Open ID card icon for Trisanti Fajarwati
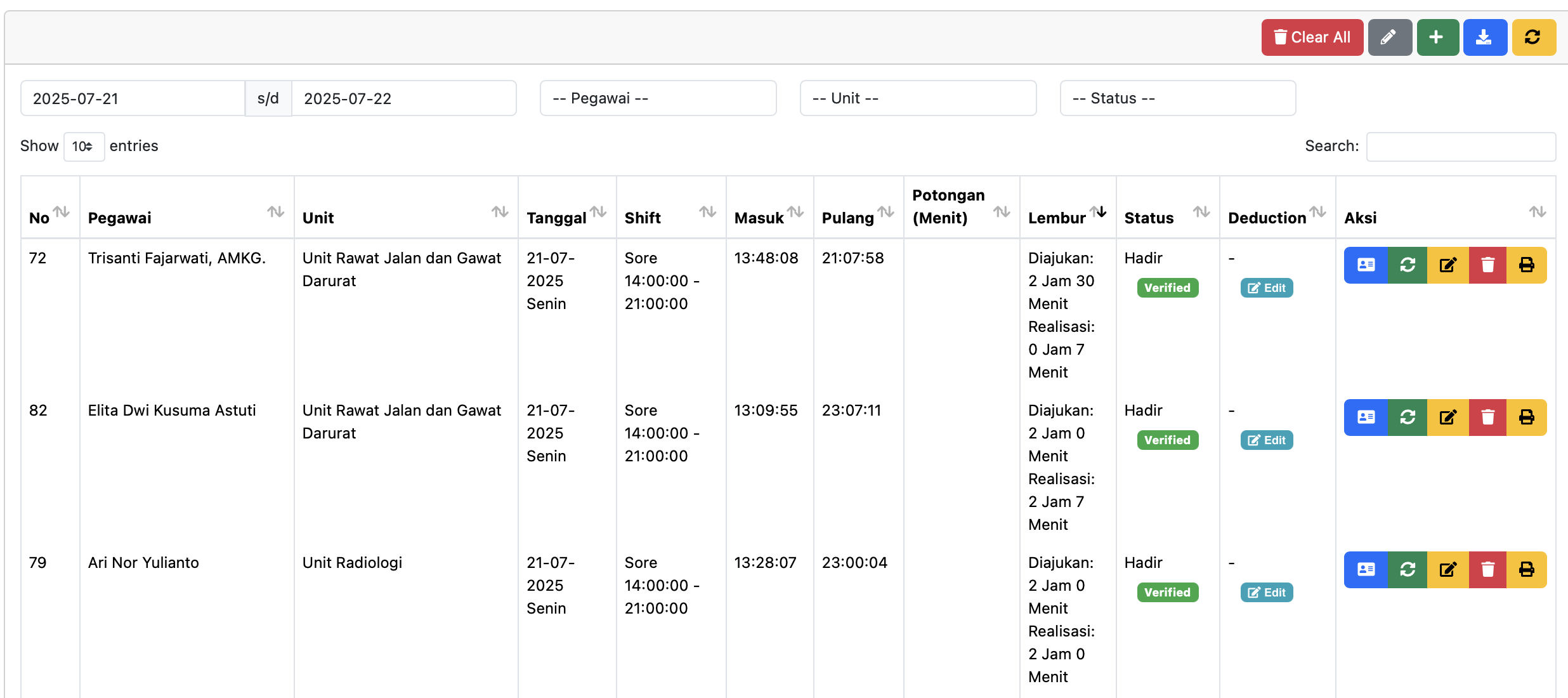Image resolution: width=1568 pixels, height=698 pixels. (x=1366, y=265)
